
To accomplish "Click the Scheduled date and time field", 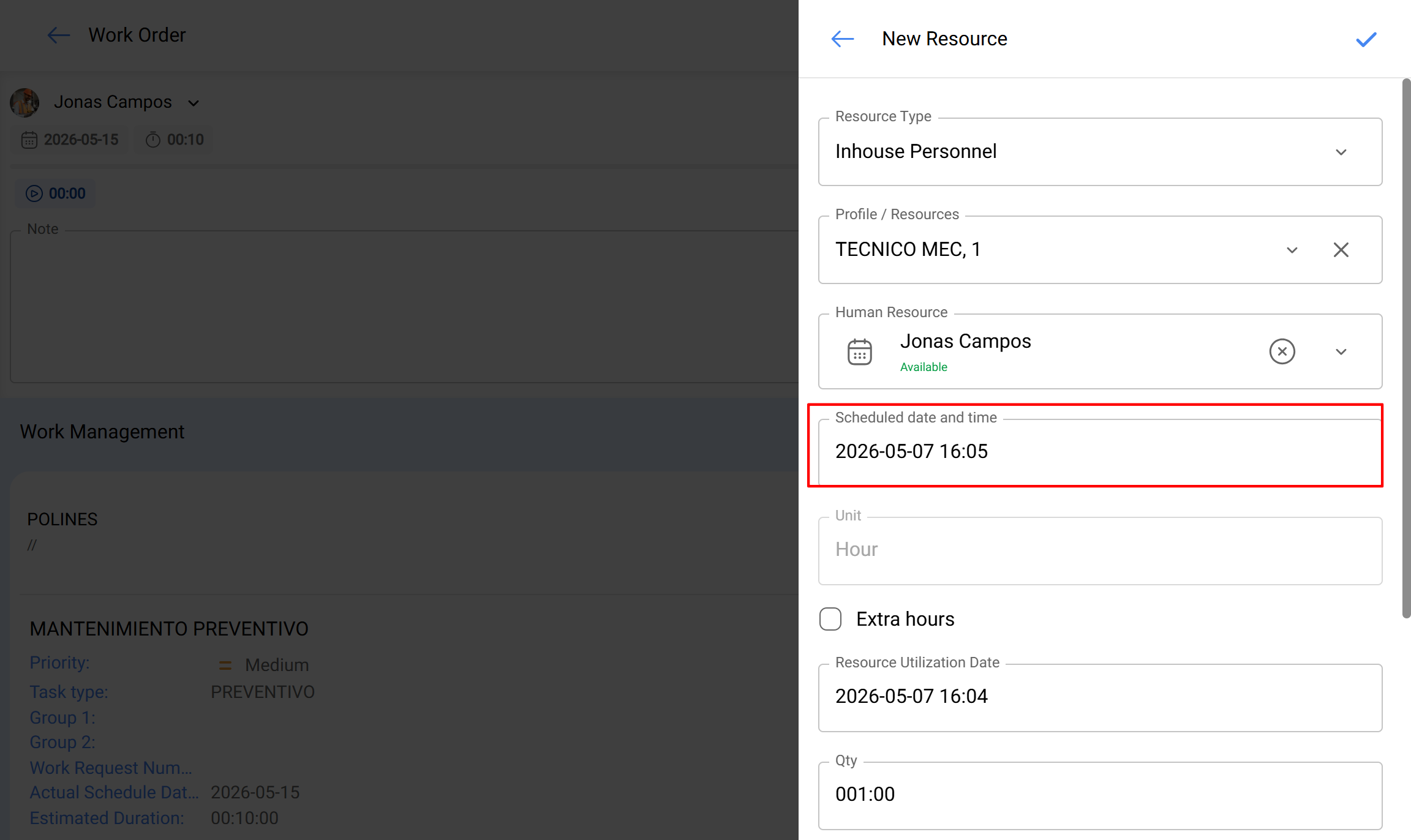I will (x=1100, y=452).
